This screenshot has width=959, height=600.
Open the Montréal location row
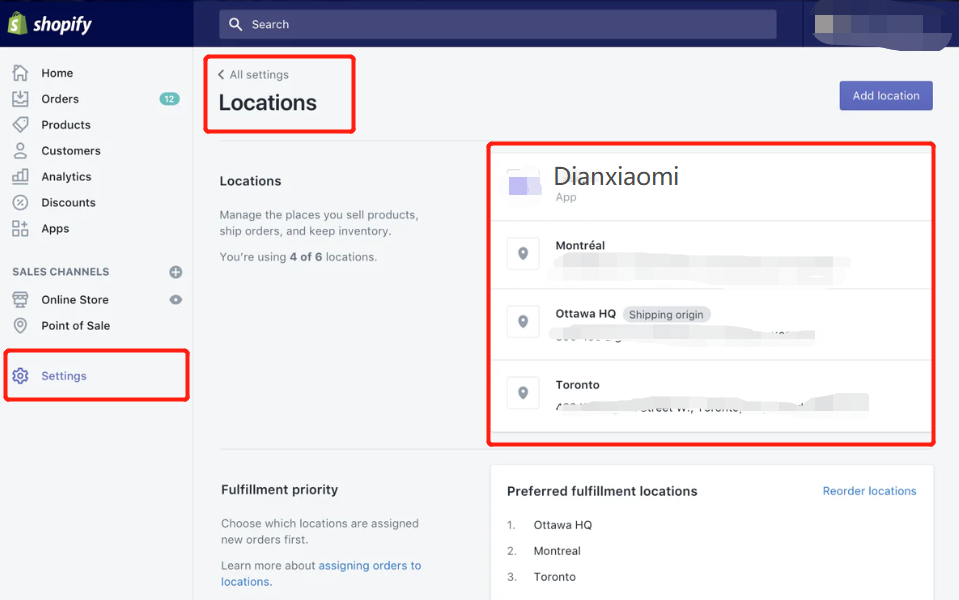click(712, 254)
